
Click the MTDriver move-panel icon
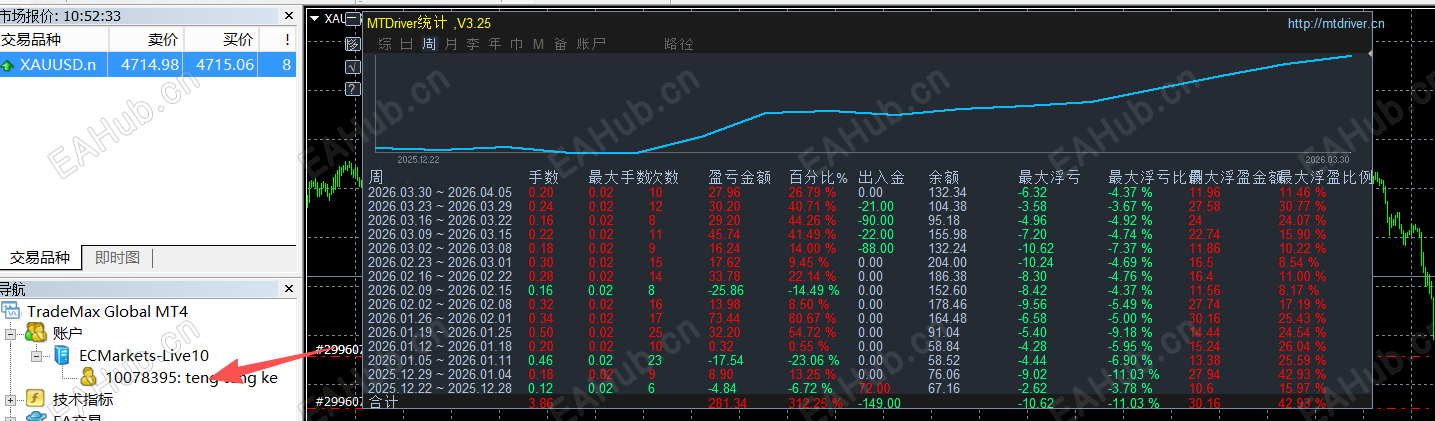point(352,45)
